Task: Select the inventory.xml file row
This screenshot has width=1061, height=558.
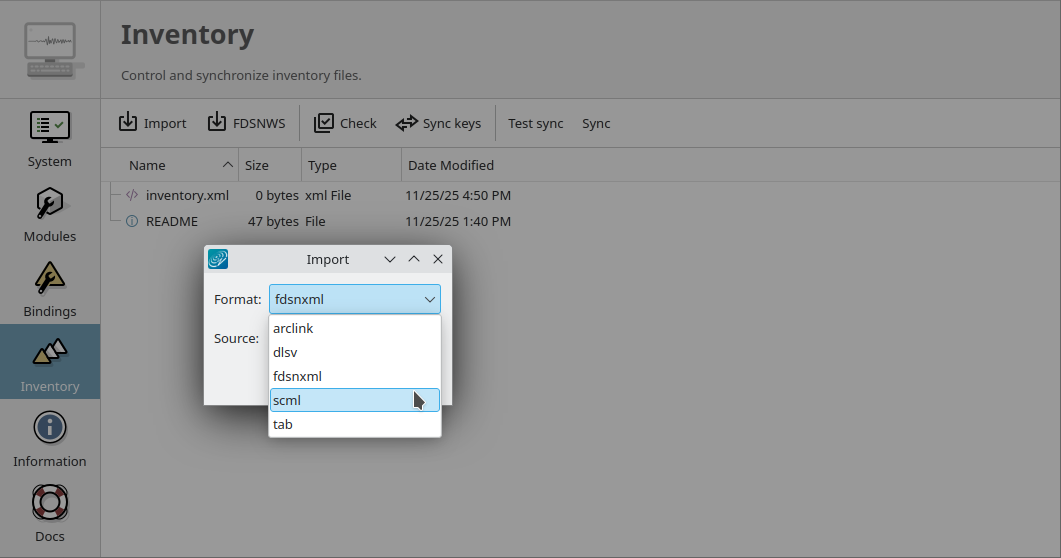Action: pyautogui.click(x=187, y=195)
